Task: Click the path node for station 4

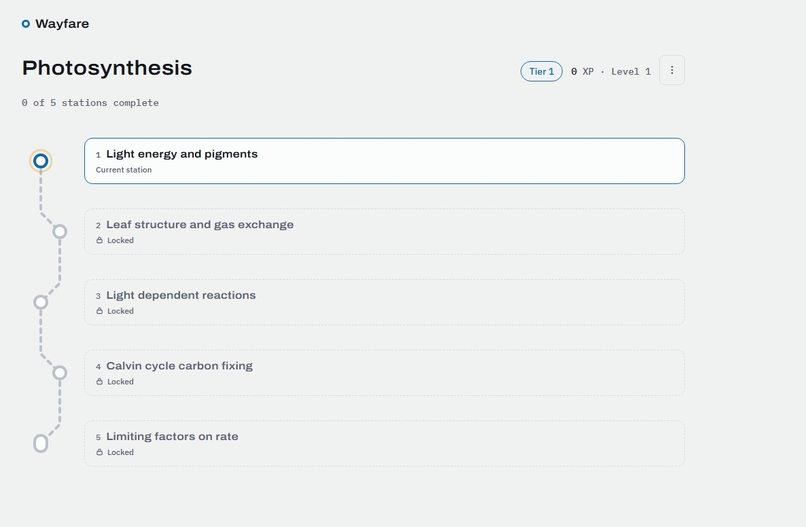Action: (60, 372)
